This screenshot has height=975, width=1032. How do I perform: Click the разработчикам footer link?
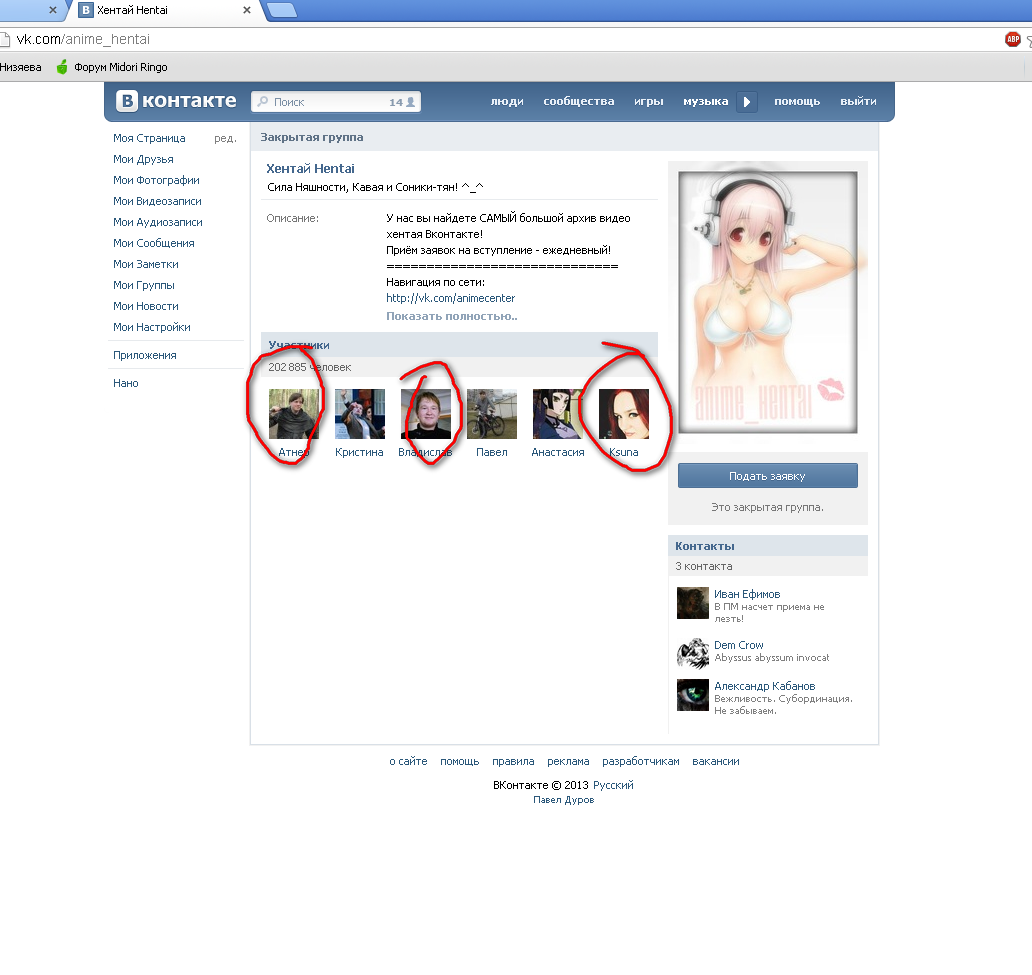point(640,762)
